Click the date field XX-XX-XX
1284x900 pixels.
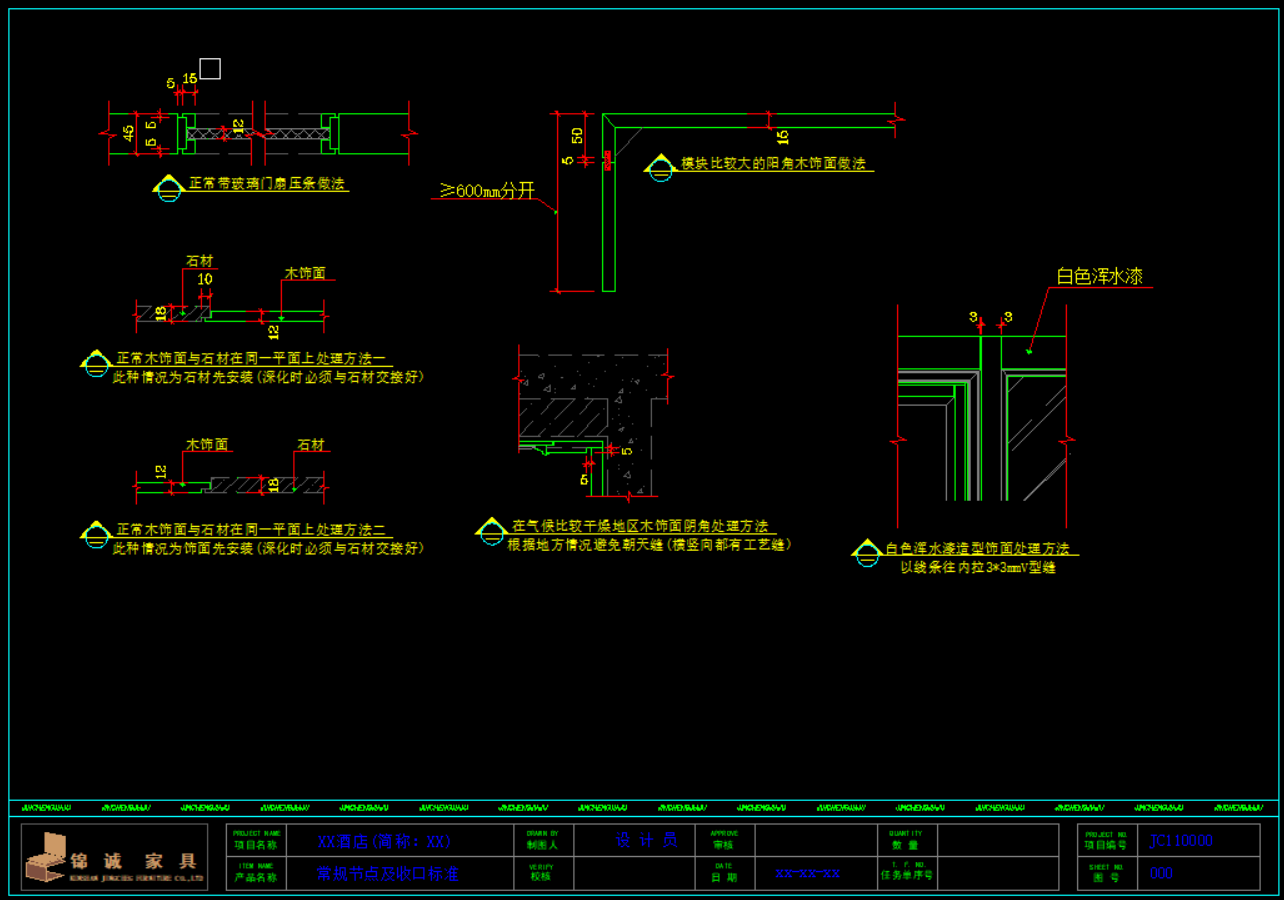(x=807, y=873)
